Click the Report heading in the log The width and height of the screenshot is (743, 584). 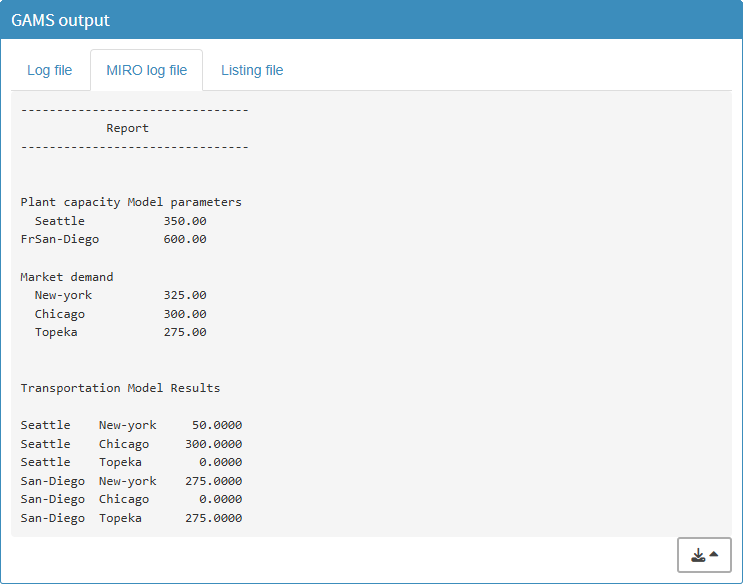click(x=127, y=128)
